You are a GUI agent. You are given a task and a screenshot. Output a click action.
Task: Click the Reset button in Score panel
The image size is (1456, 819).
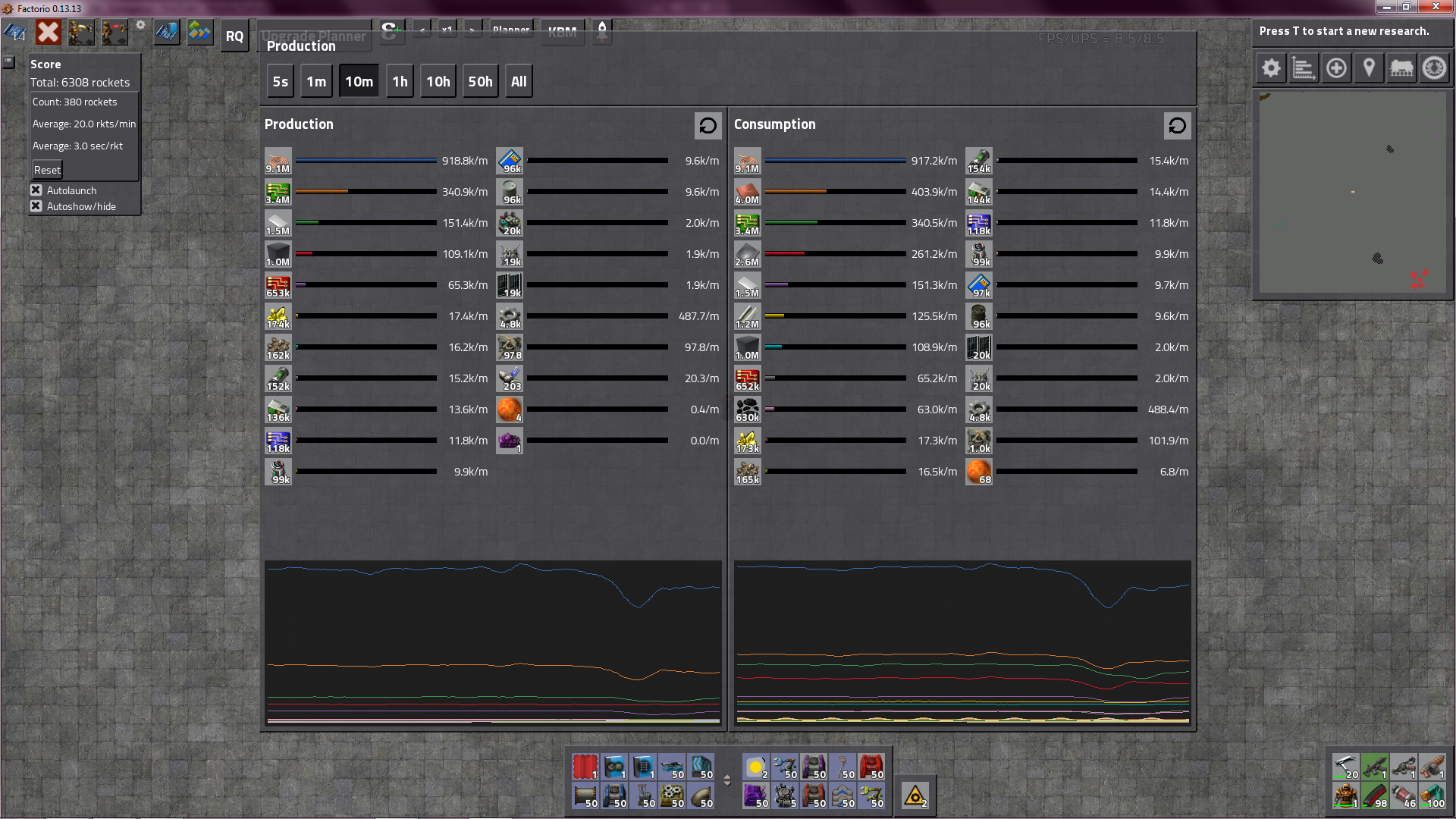tap(47, 170)
